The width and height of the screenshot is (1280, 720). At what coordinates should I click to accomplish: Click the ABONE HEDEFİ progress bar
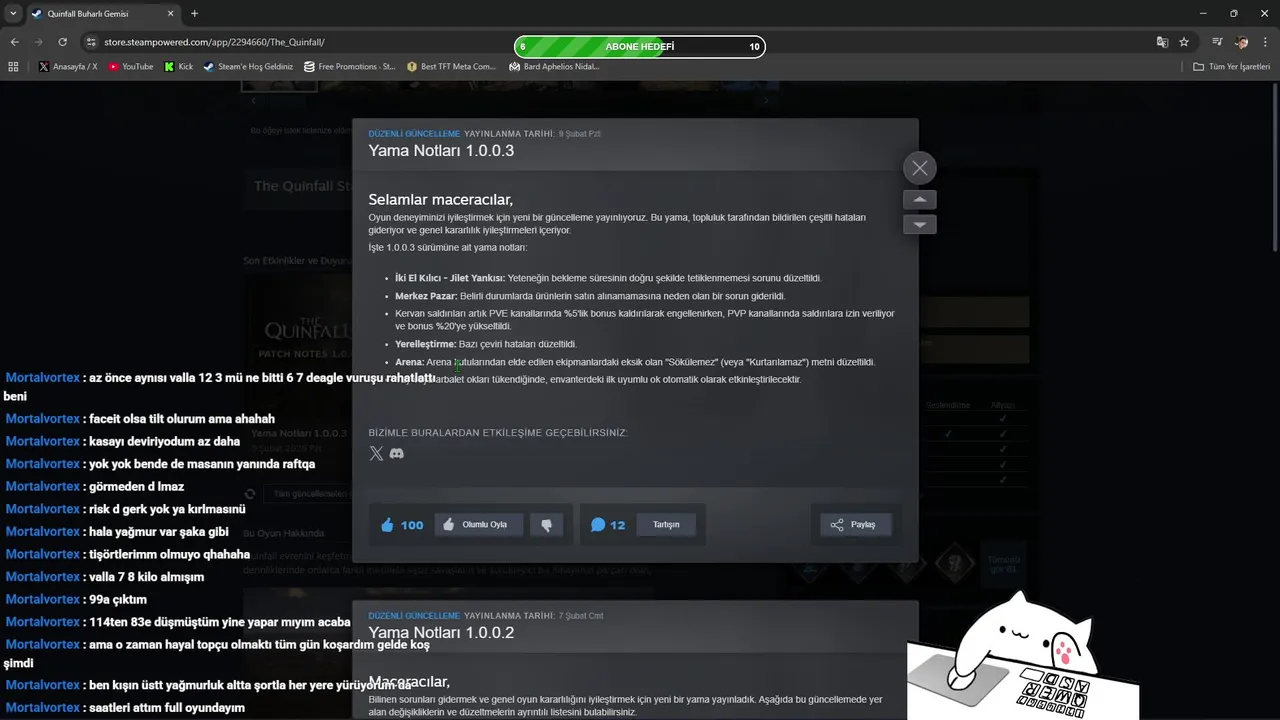click(640, 46)
